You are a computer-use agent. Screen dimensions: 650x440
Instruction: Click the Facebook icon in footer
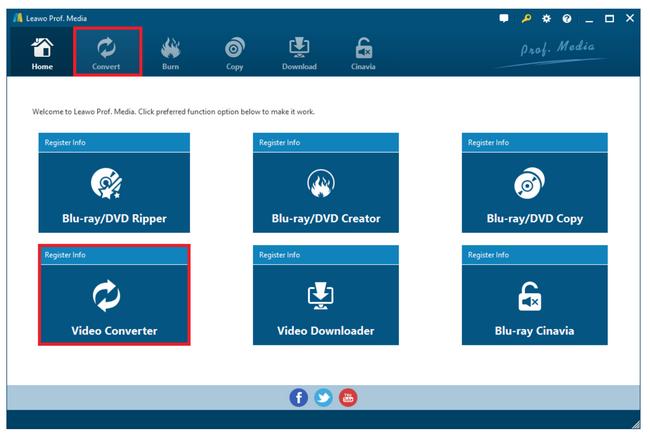(299, 397)
